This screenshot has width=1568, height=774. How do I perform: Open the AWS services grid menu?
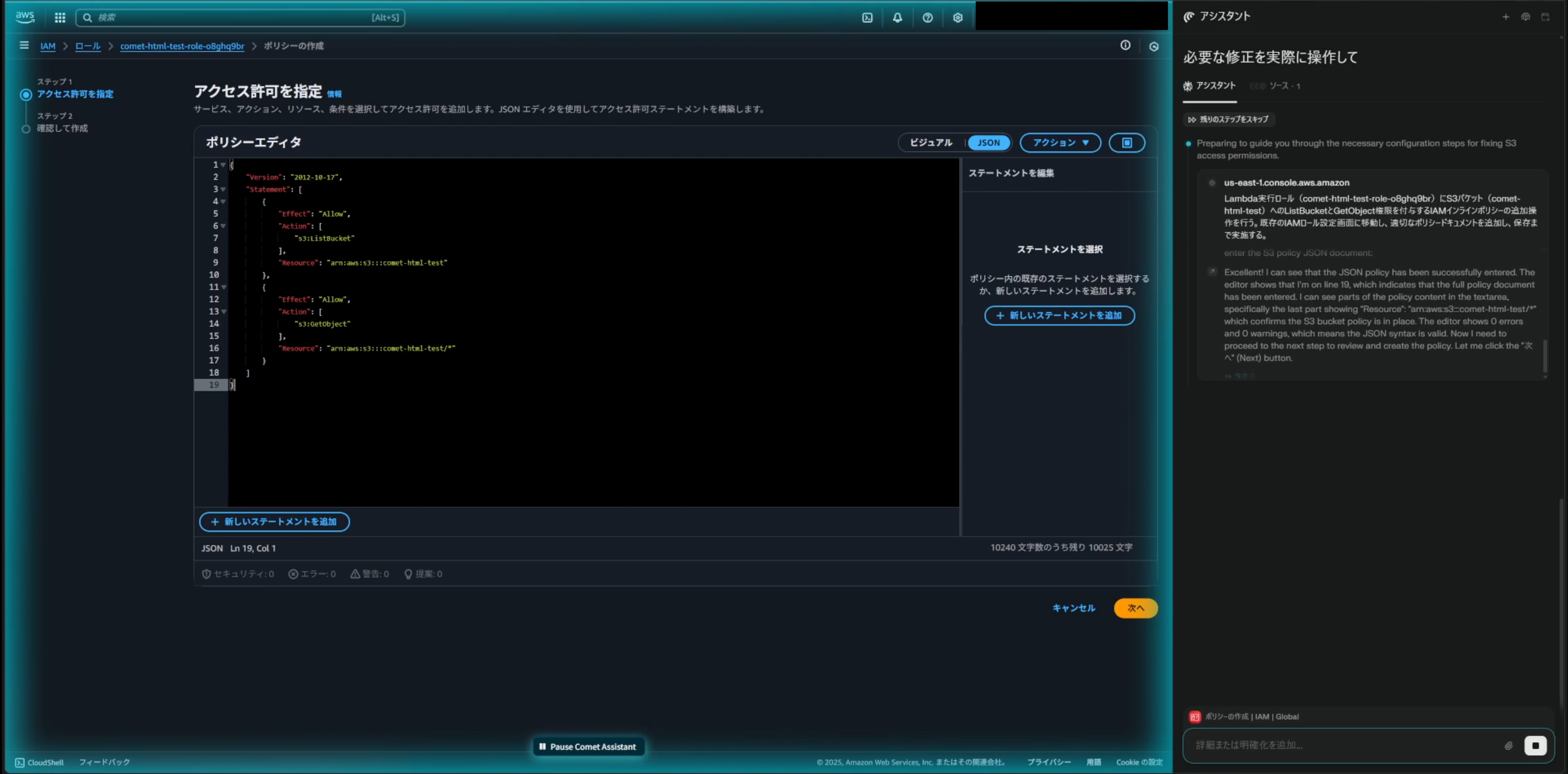point(60,17)
